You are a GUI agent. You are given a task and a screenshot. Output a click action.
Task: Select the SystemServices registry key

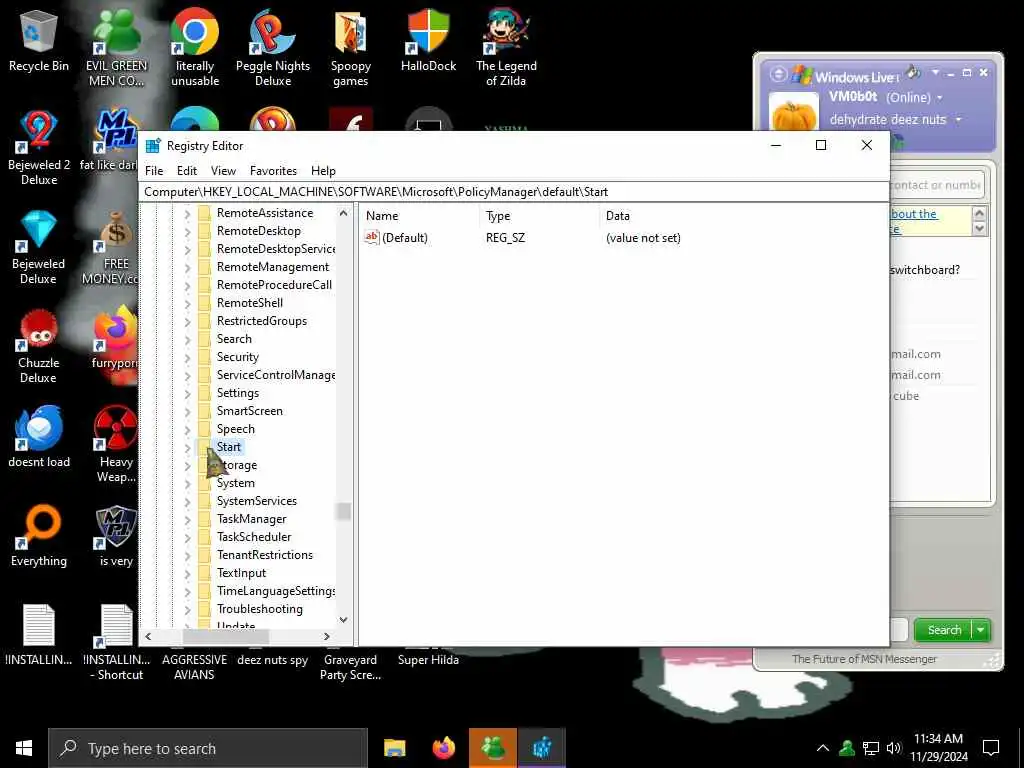257,501
